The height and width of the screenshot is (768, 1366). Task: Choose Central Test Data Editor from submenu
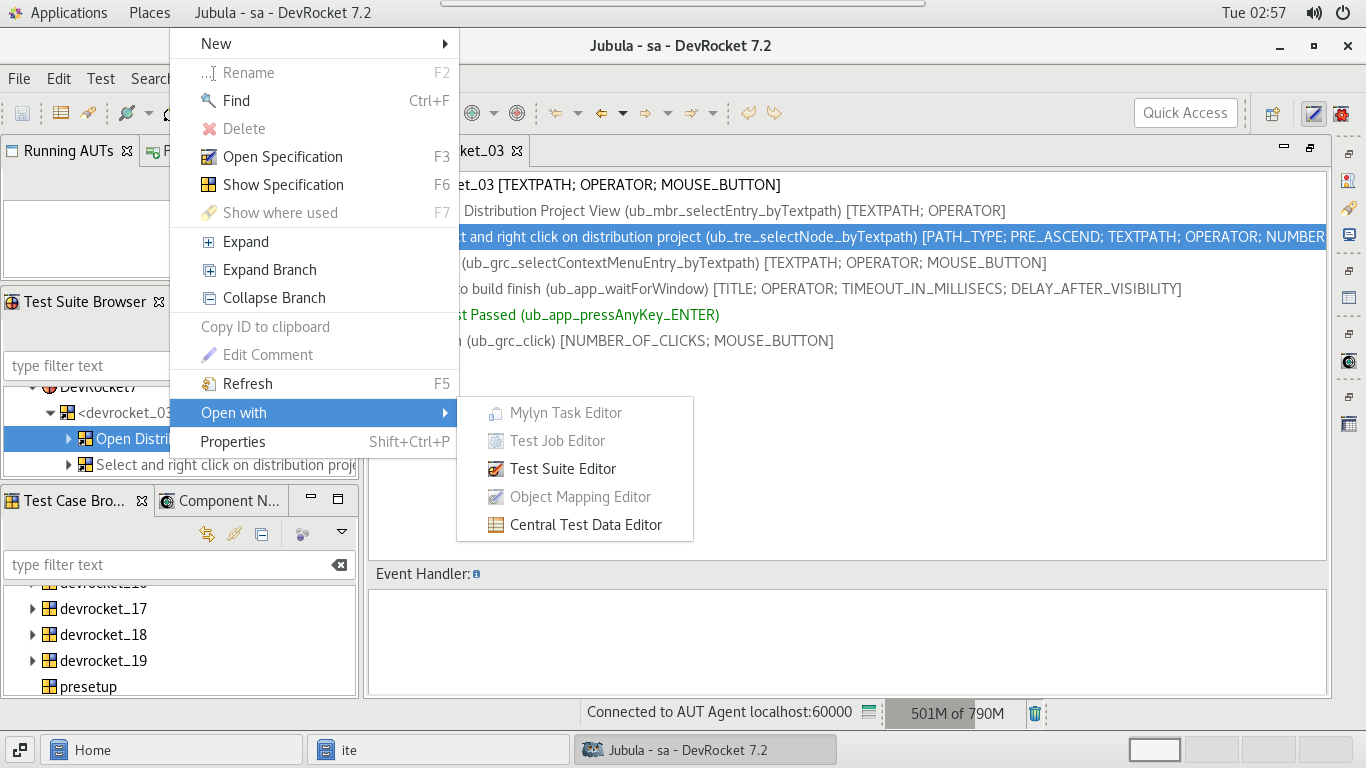pyautogui.click(x=575, y=525)
